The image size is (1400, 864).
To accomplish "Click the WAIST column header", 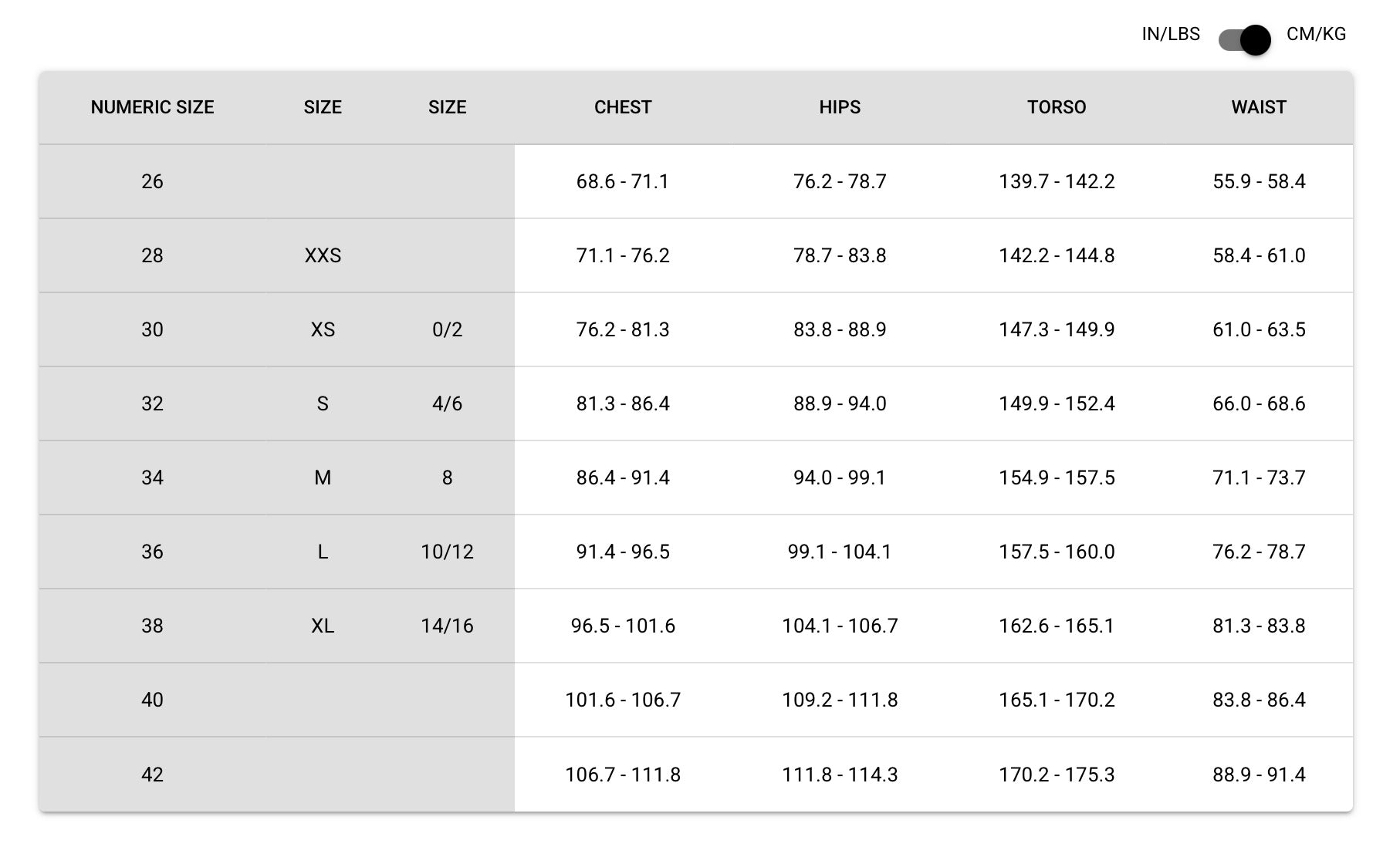I will (1258, 107).
